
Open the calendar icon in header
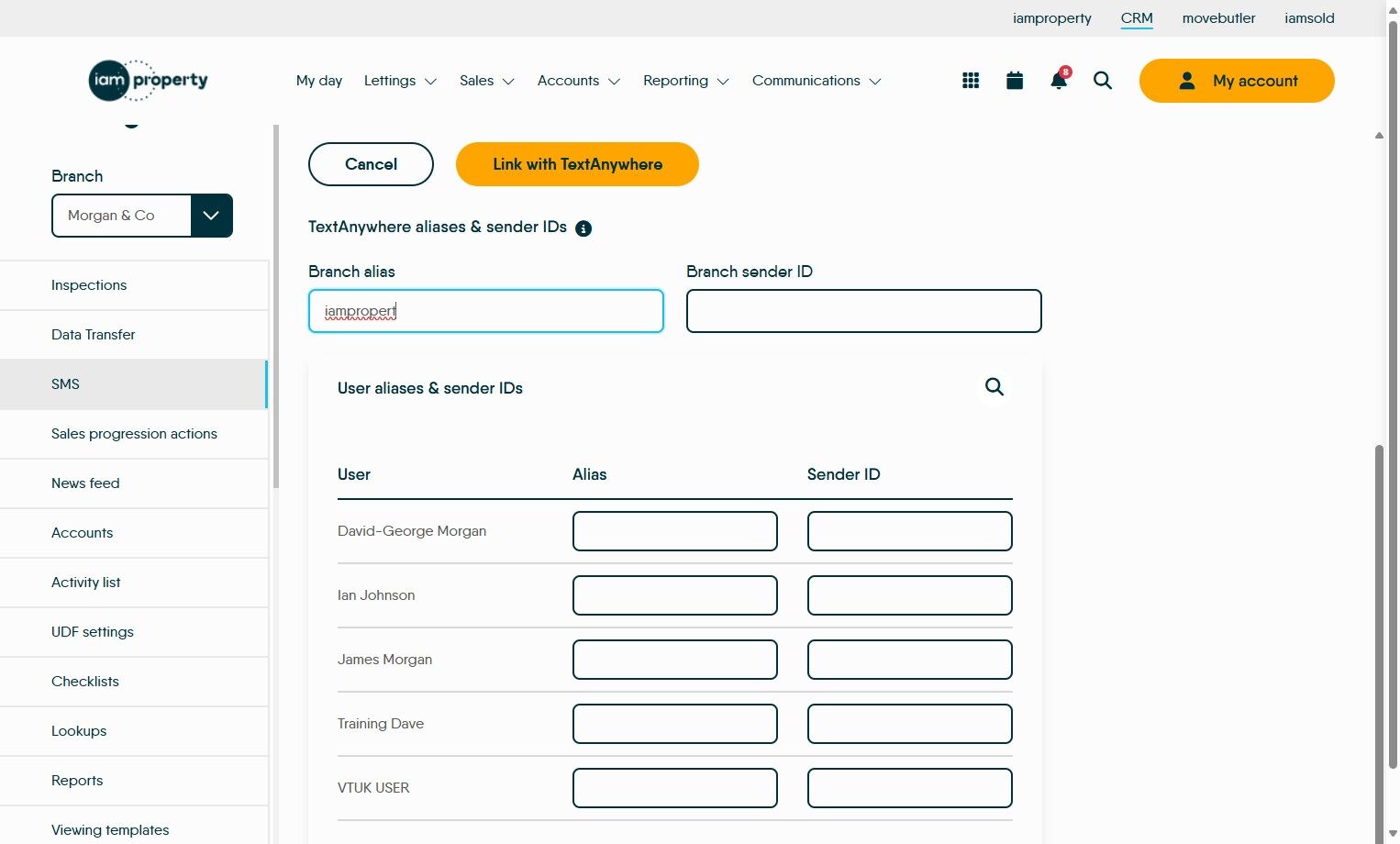(1015, 81)
